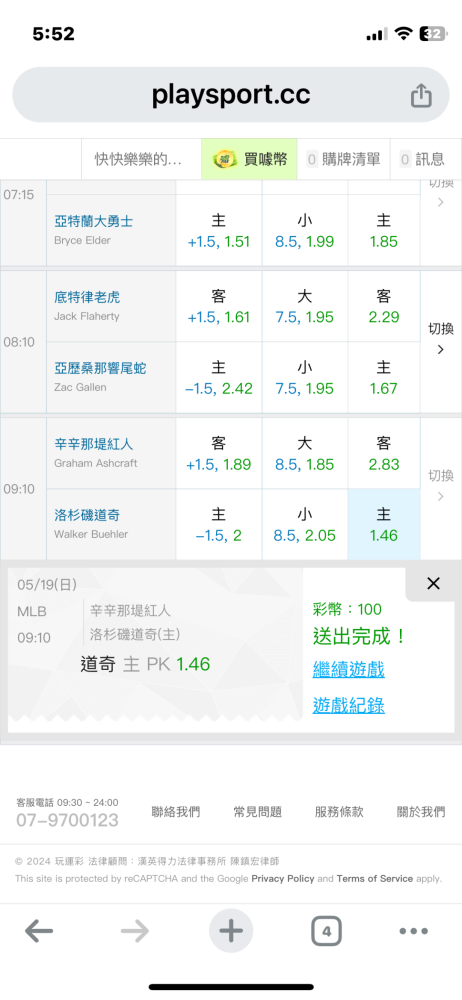
Task: Open the 訊息 messages tab
Action: point(426,159)
